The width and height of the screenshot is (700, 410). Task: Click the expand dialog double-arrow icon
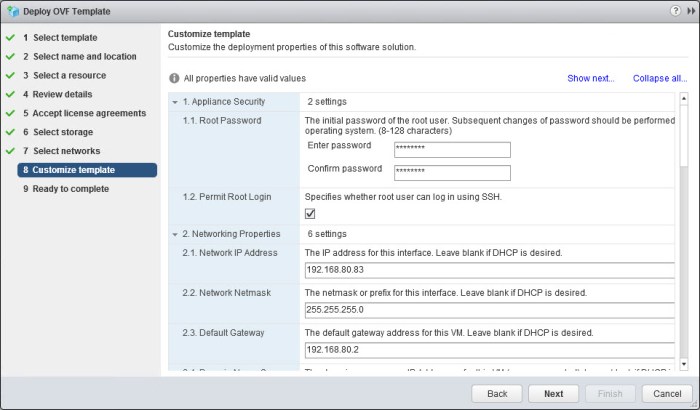point(689,10)
